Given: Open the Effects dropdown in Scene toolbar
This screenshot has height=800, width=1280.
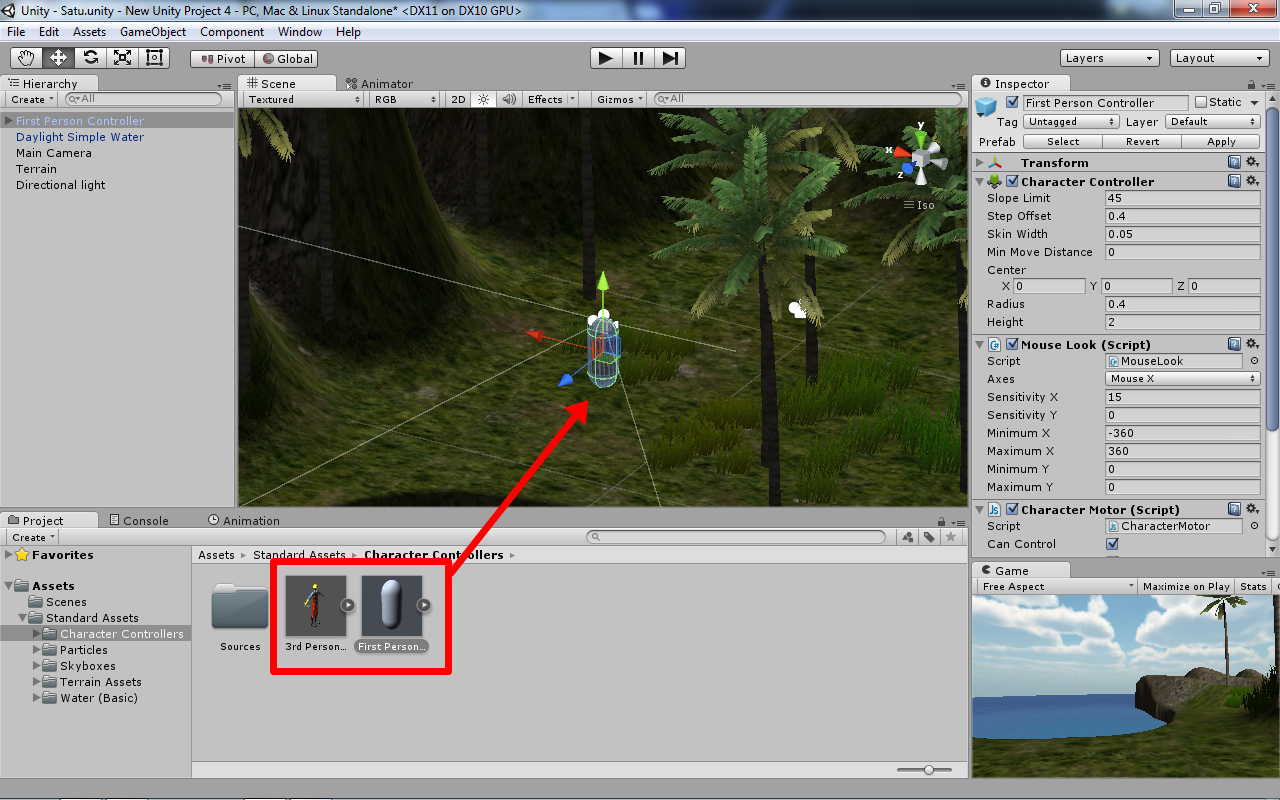Looking at the screenshot, I should [552, 99].
